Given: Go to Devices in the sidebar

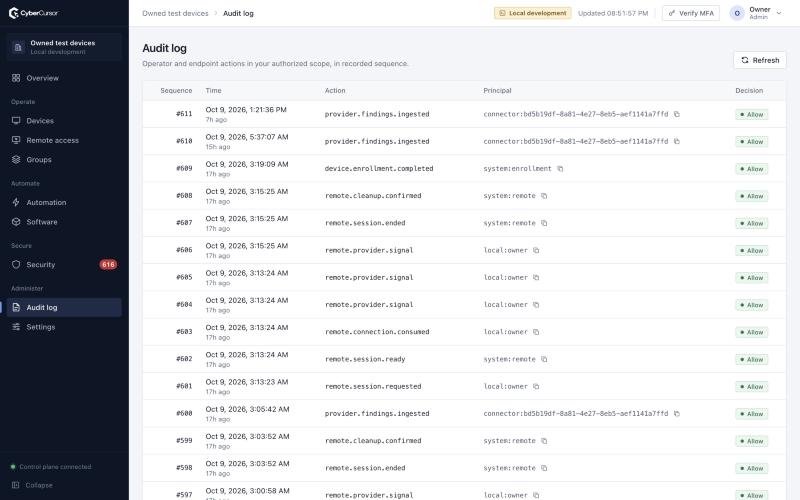Looking at the screenshot, I should point(64,121).
